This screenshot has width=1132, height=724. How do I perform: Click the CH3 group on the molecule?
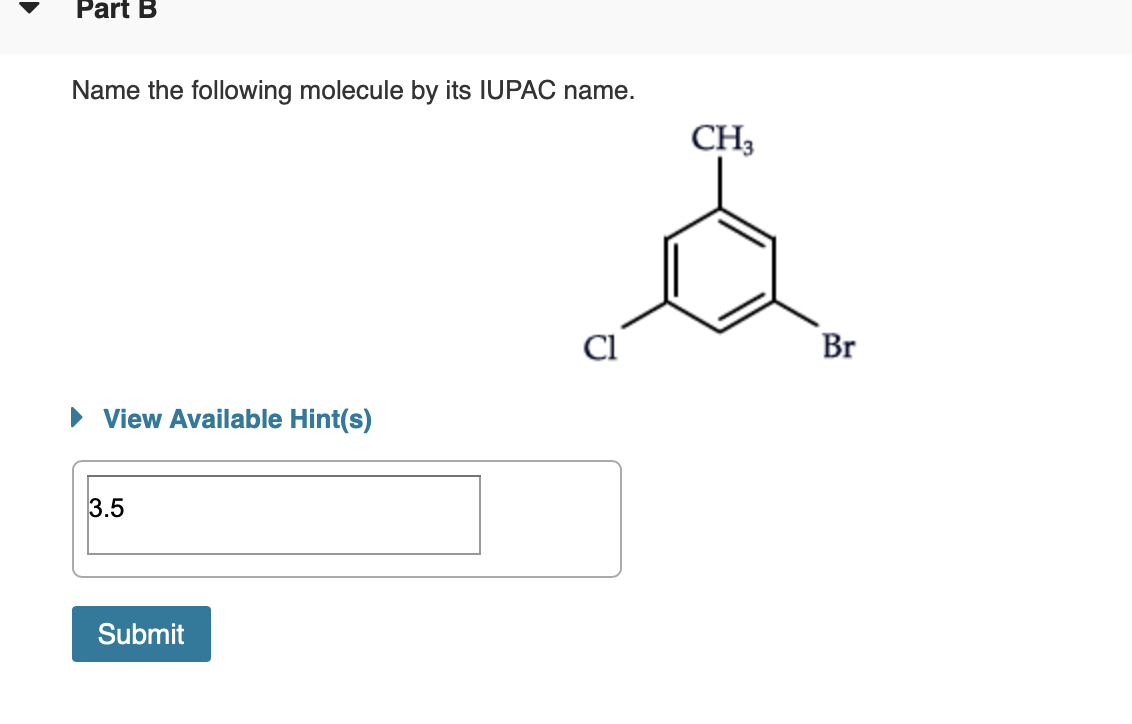(x=722, y=139)
